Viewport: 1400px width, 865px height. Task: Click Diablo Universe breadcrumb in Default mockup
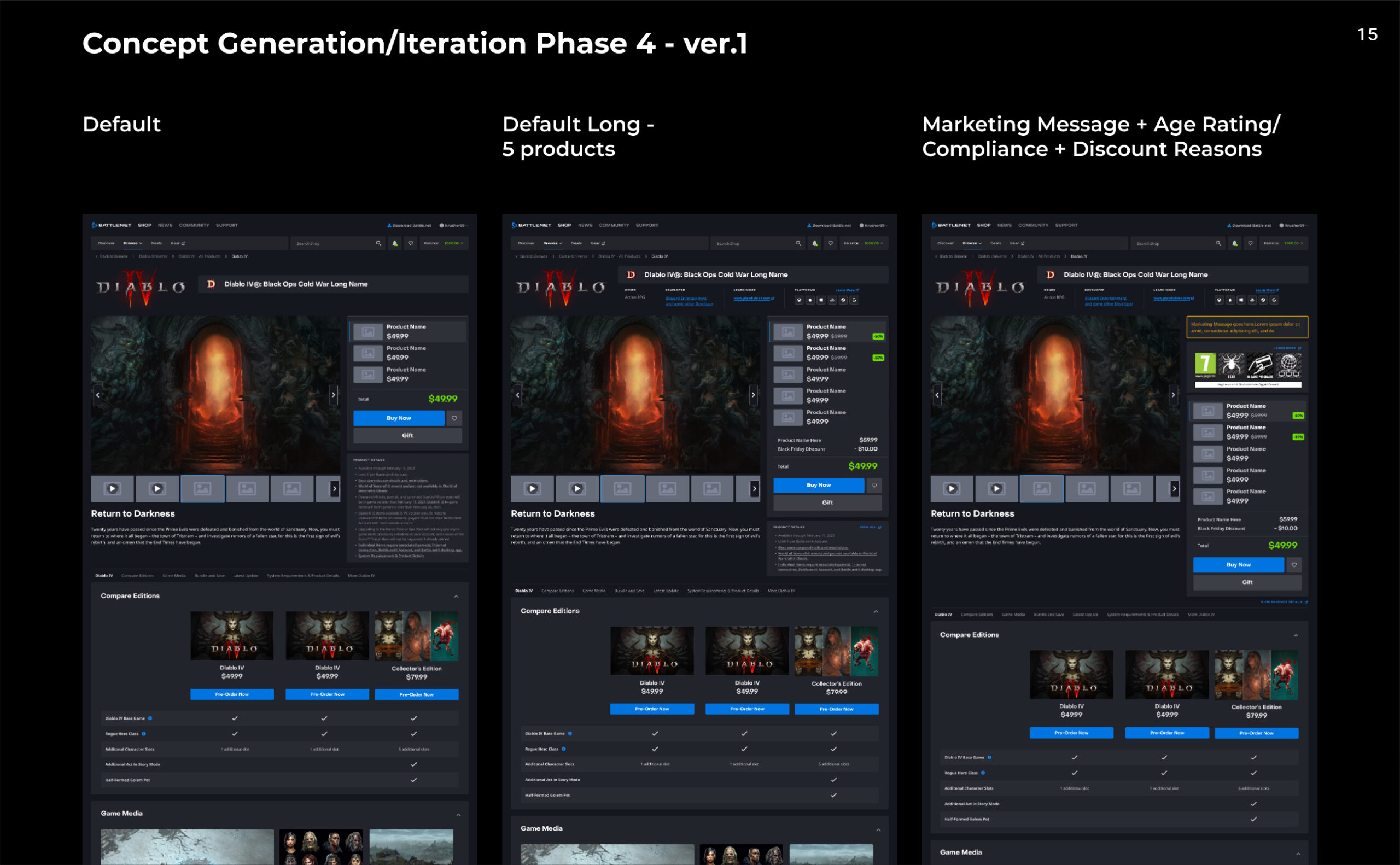coord(153,256)
